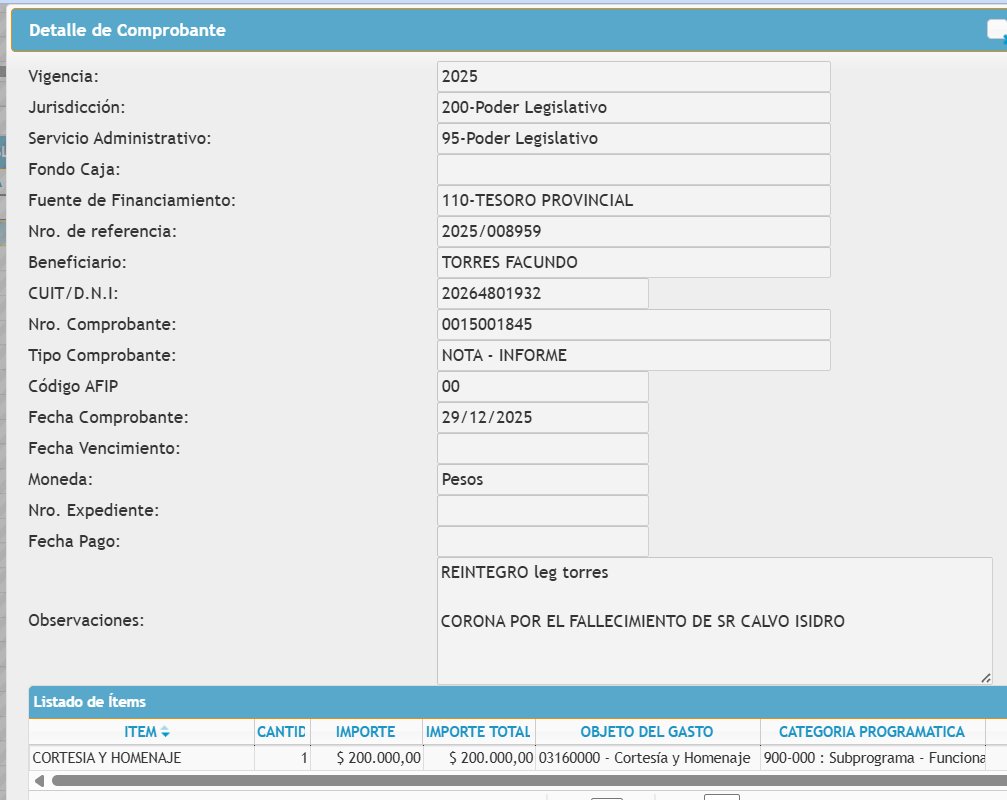Click the empty Nro. Expediente field
Screen dimensions: 1007x800
[543, 510]
